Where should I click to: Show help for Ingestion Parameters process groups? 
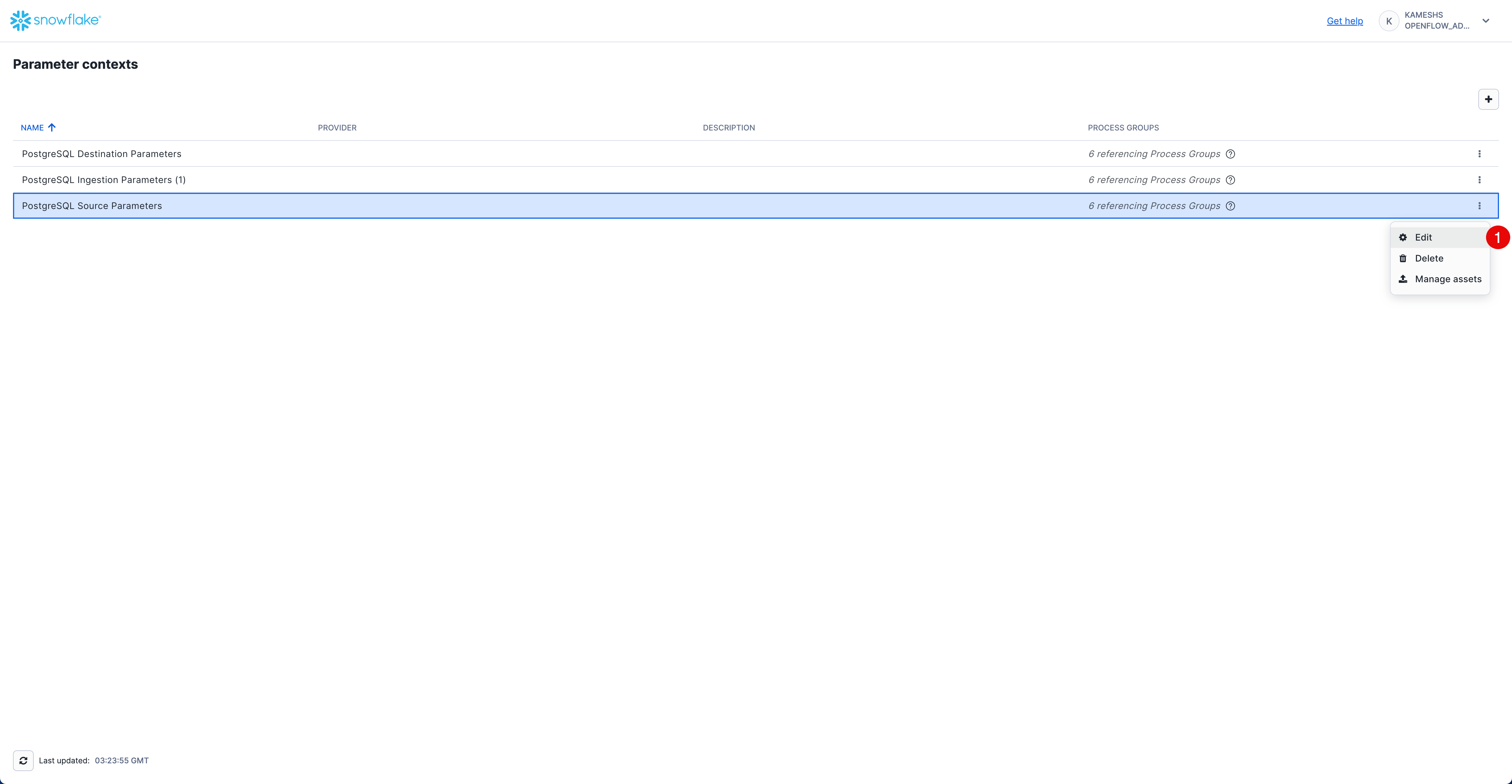tap(1230, 179)
